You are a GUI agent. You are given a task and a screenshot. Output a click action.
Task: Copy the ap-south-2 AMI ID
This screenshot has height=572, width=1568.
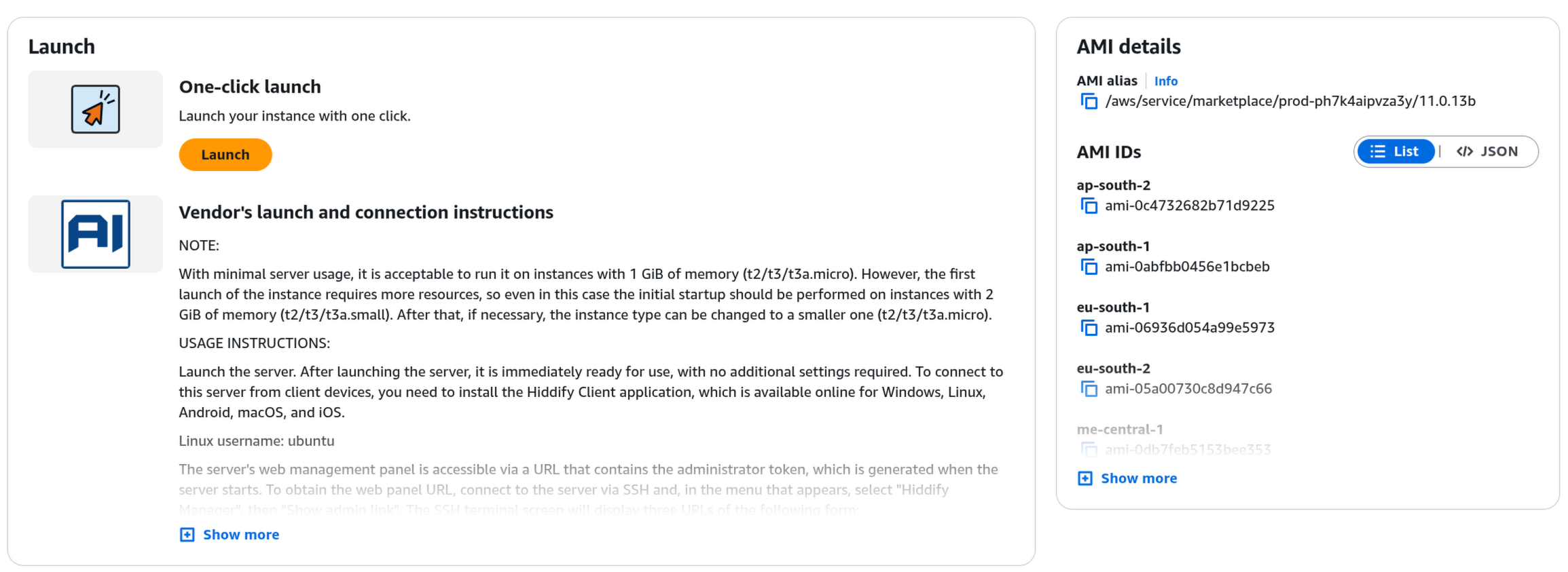[1089, 206]
